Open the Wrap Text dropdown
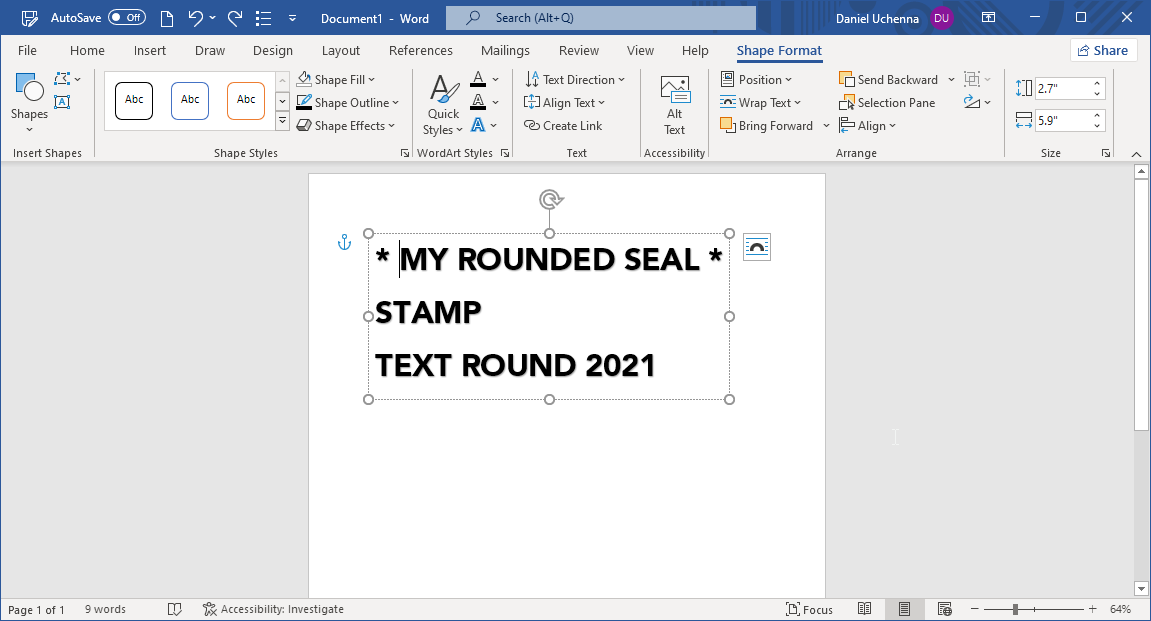 [x=763, y=102]
